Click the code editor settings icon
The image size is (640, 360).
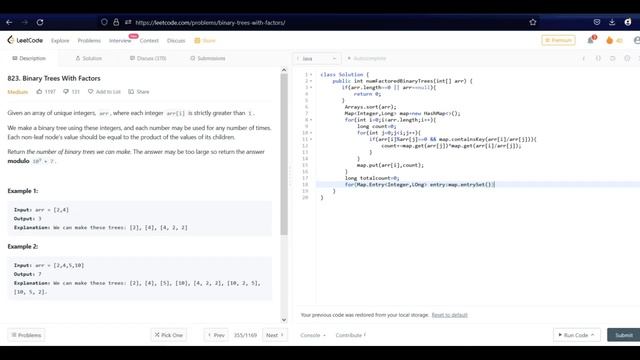[627, 58]
